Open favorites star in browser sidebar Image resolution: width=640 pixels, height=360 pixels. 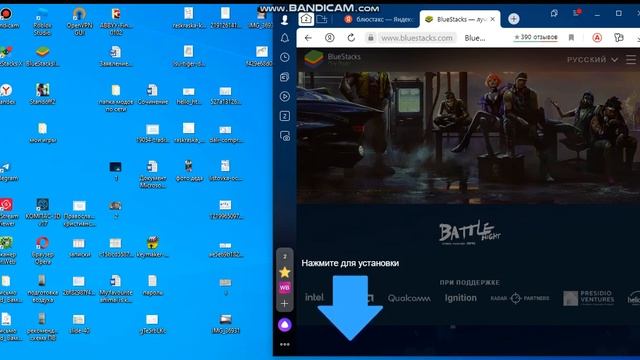click(284, 272)
